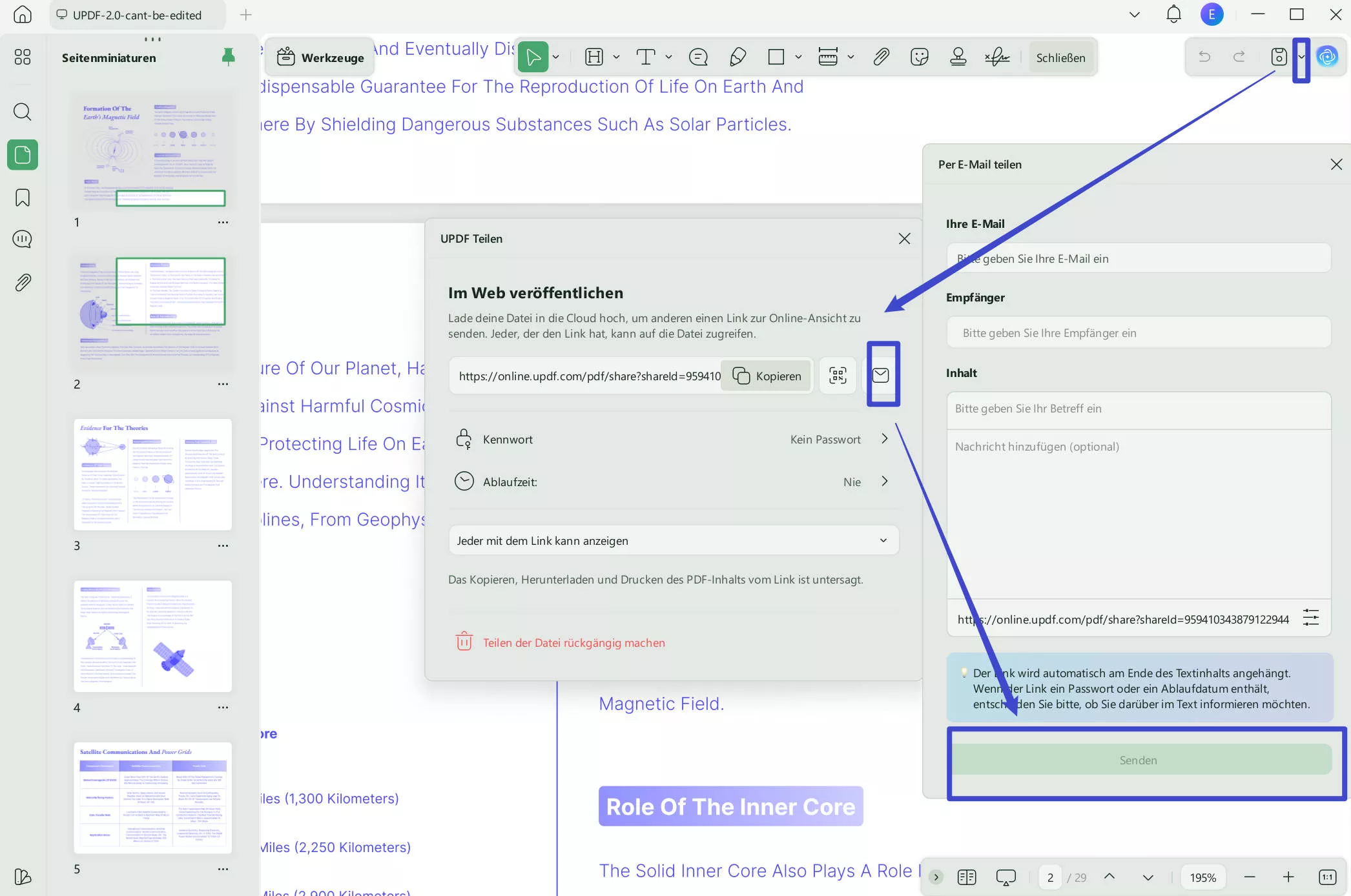Go to previous page with up chevron
This screenshot has width=1351, height=896.
pos(1109,877)
